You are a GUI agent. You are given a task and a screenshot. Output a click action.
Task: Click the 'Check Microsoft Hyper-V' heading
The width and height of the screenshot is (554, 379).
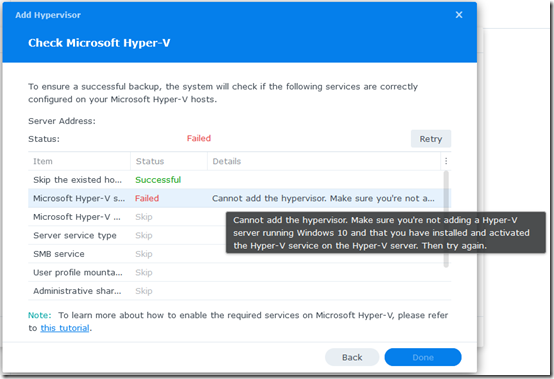[99, 43]
